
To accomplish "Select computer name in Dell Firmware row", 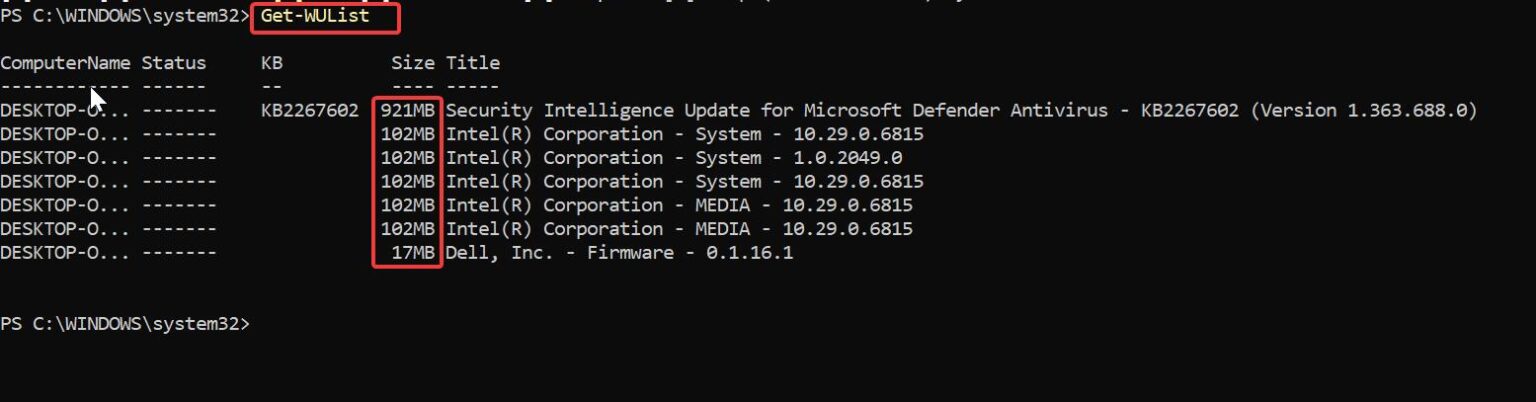I will 65,253.
